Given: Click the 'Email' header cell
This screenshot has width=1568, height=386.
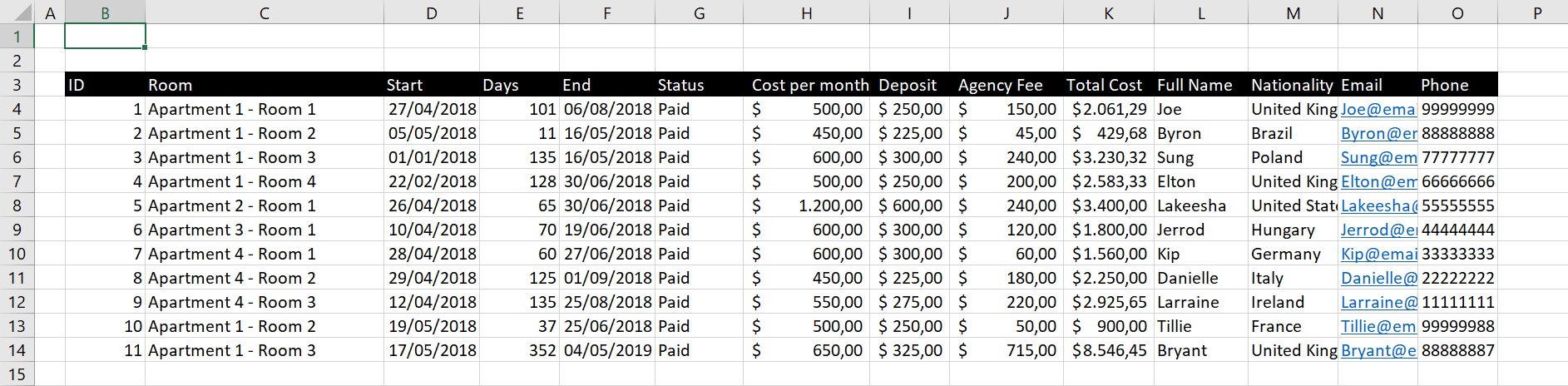Looking at the screenshot, I should (1378, 85).
